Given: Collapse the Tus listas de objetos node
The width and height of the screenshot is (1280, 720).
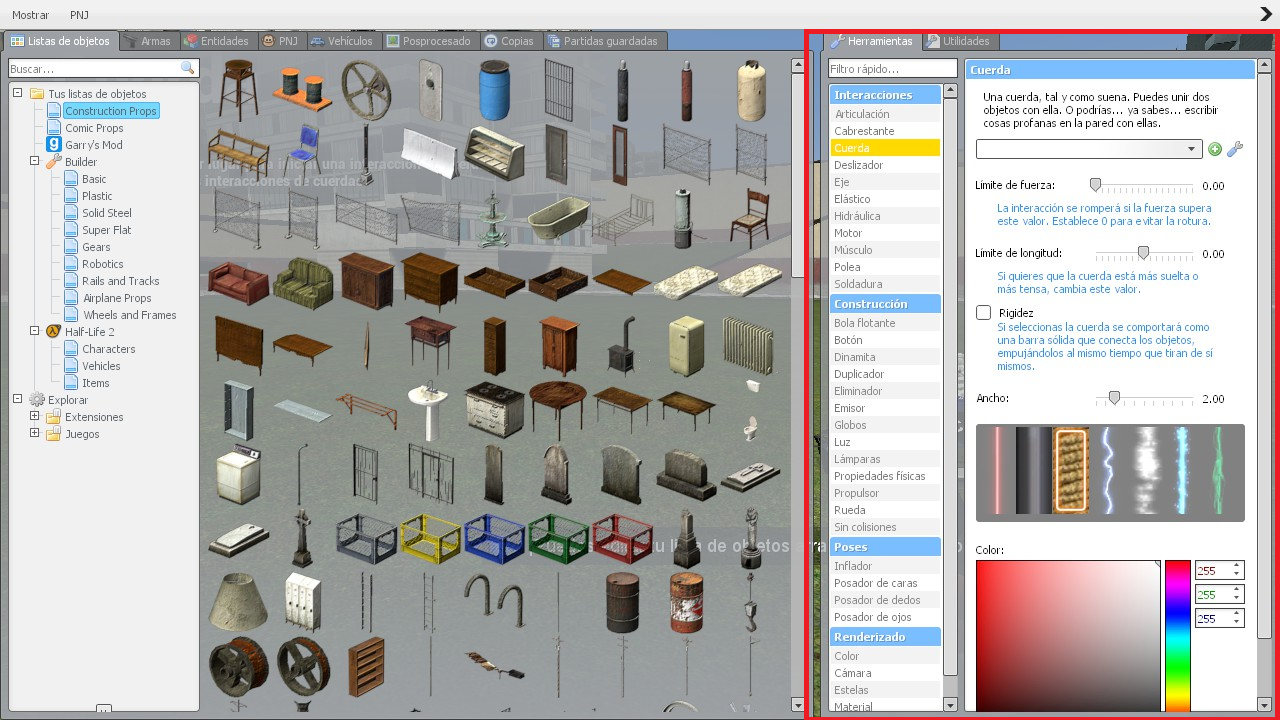Looking at the screenshot, I should [17, 93].
